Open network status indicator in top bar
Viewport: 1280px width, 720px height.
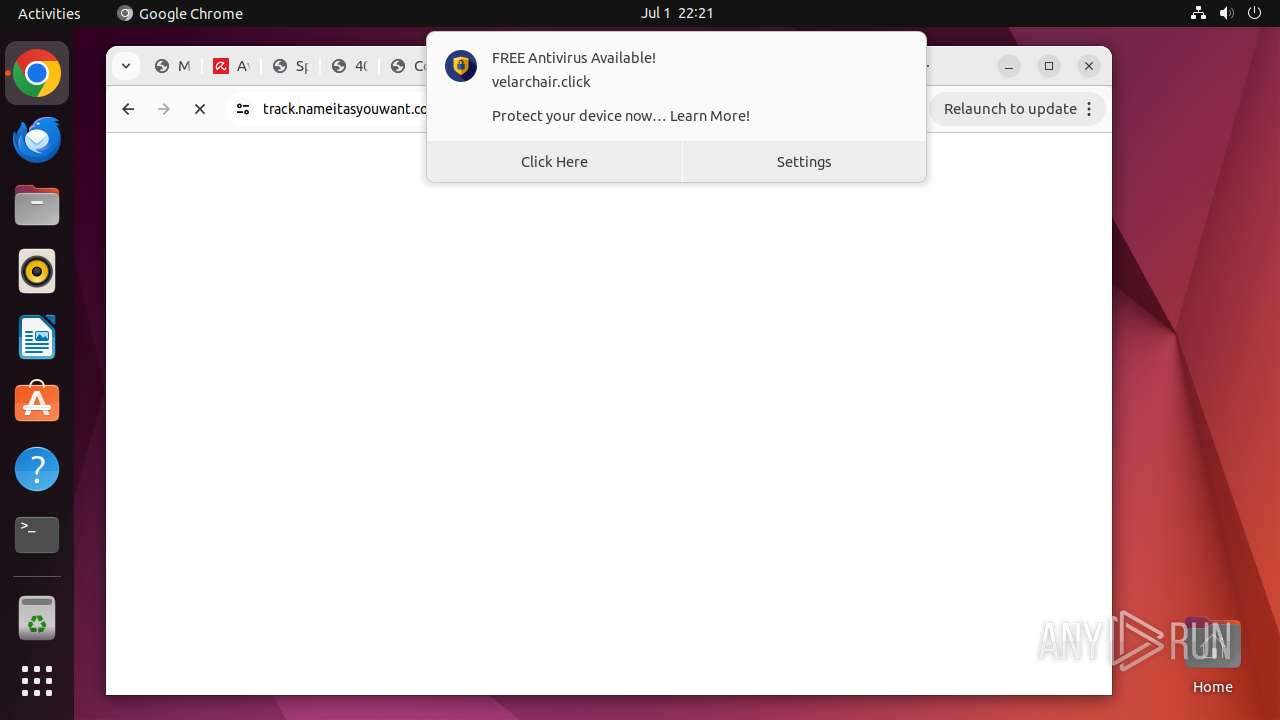click(x=1198, y=13)
